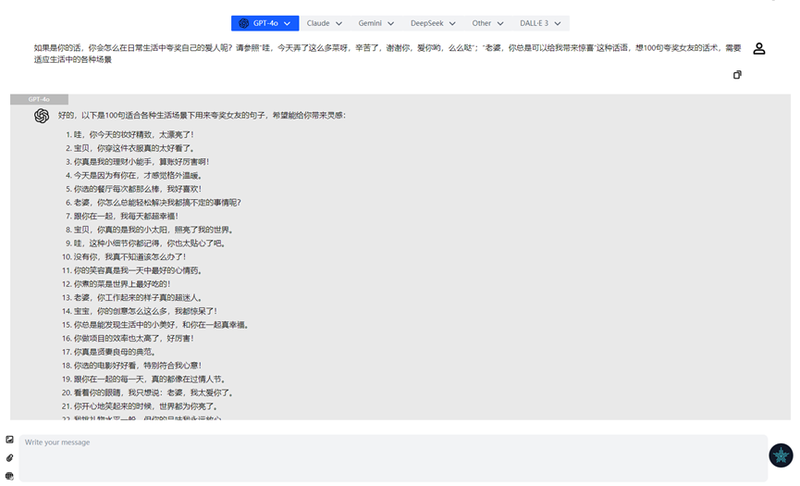Toggle the web search globe icon
800x486 pixels.
pyautogui.click(x=10, y=476)
